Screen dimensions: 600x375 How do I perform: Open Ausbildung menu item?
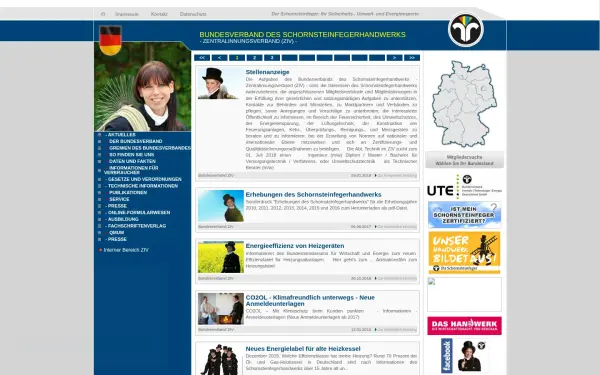[122, 219]
